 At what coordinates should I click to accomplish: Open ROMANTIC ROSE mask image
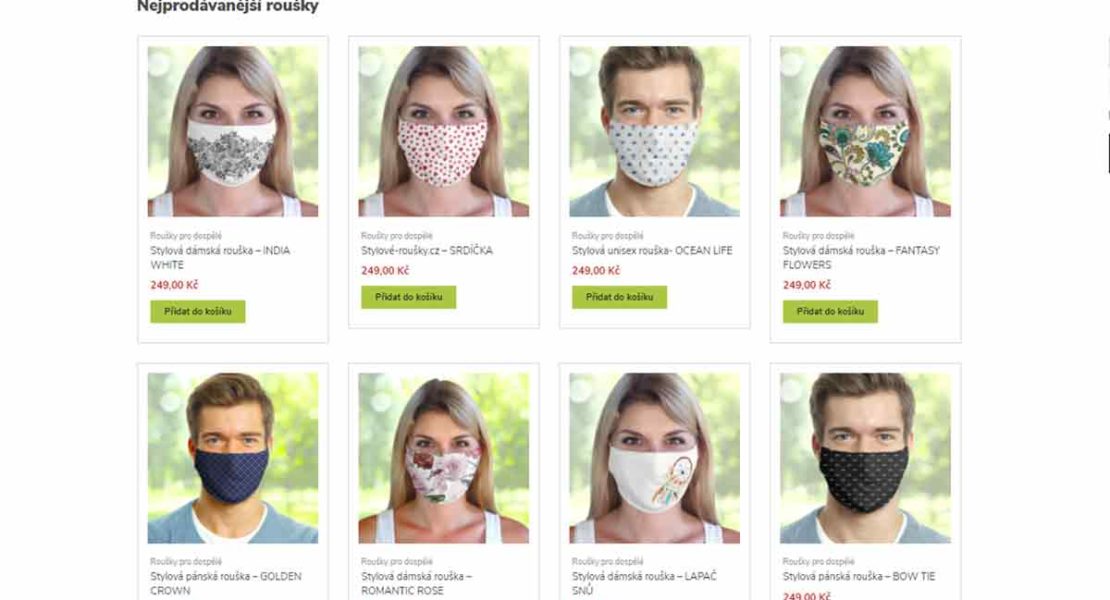pyautogui.click(x=444, y=458)
